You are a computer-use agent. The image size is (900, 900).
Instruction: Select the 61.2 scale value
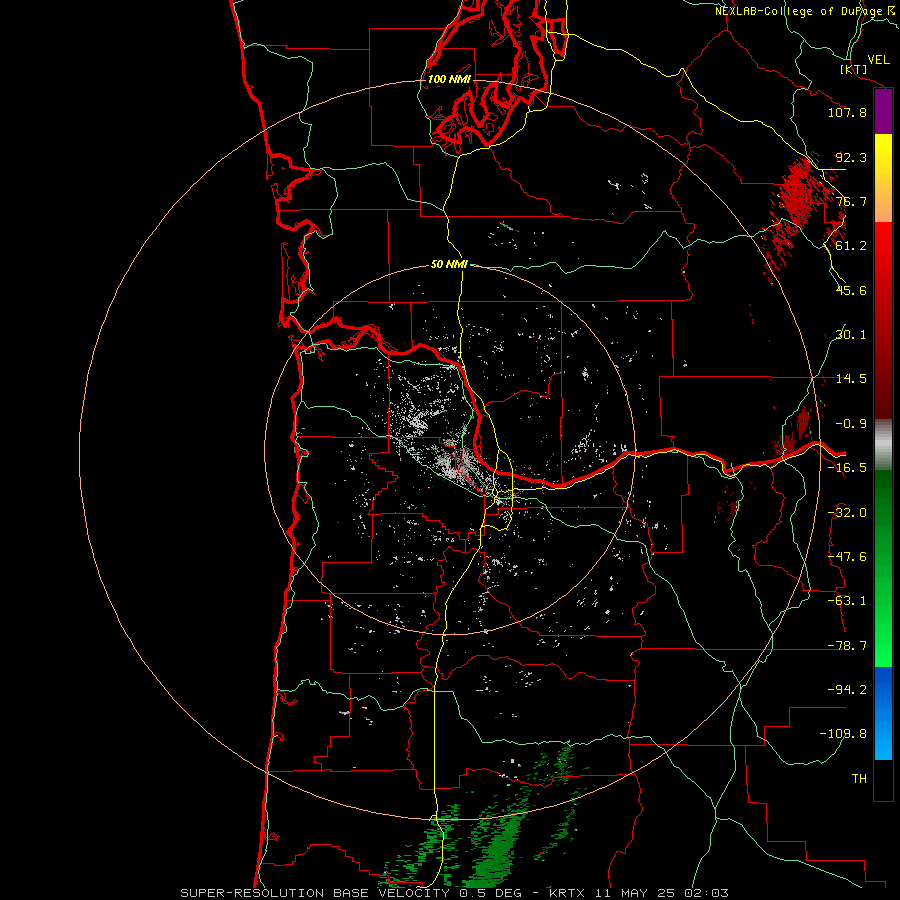[x=851, y=246]
